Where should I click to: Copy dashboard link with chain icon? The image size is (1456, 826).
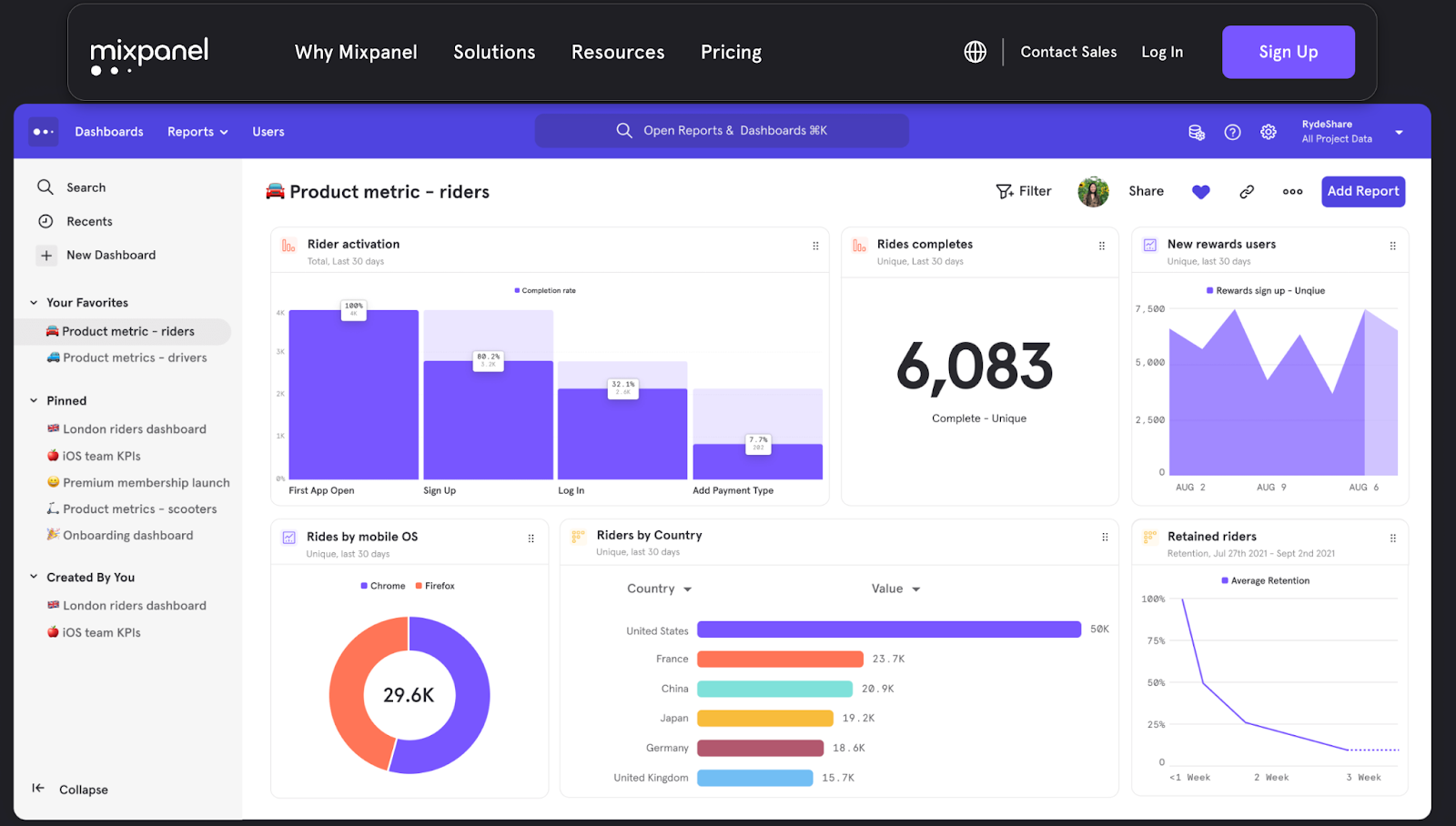[x=1247, y=191]
